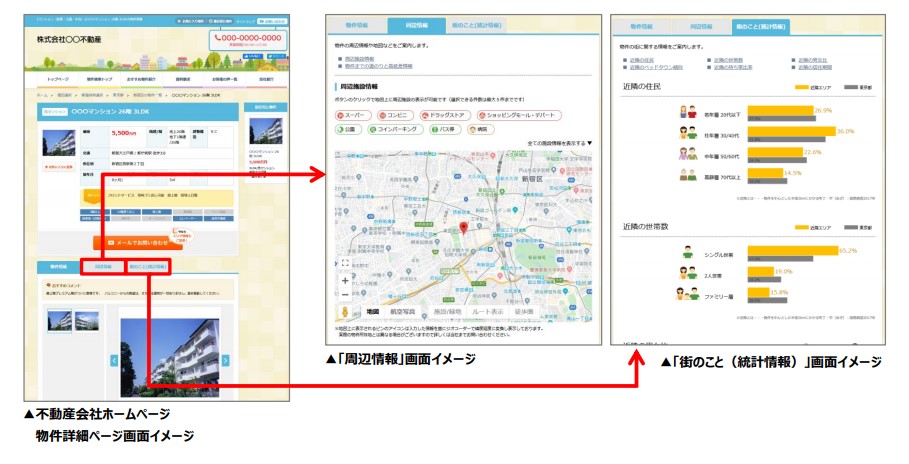Toggle the ショッピングモール・デパート facility button
Image resolution: width=909 pixels, height=464 pixels.
click(x=519, y=115)
